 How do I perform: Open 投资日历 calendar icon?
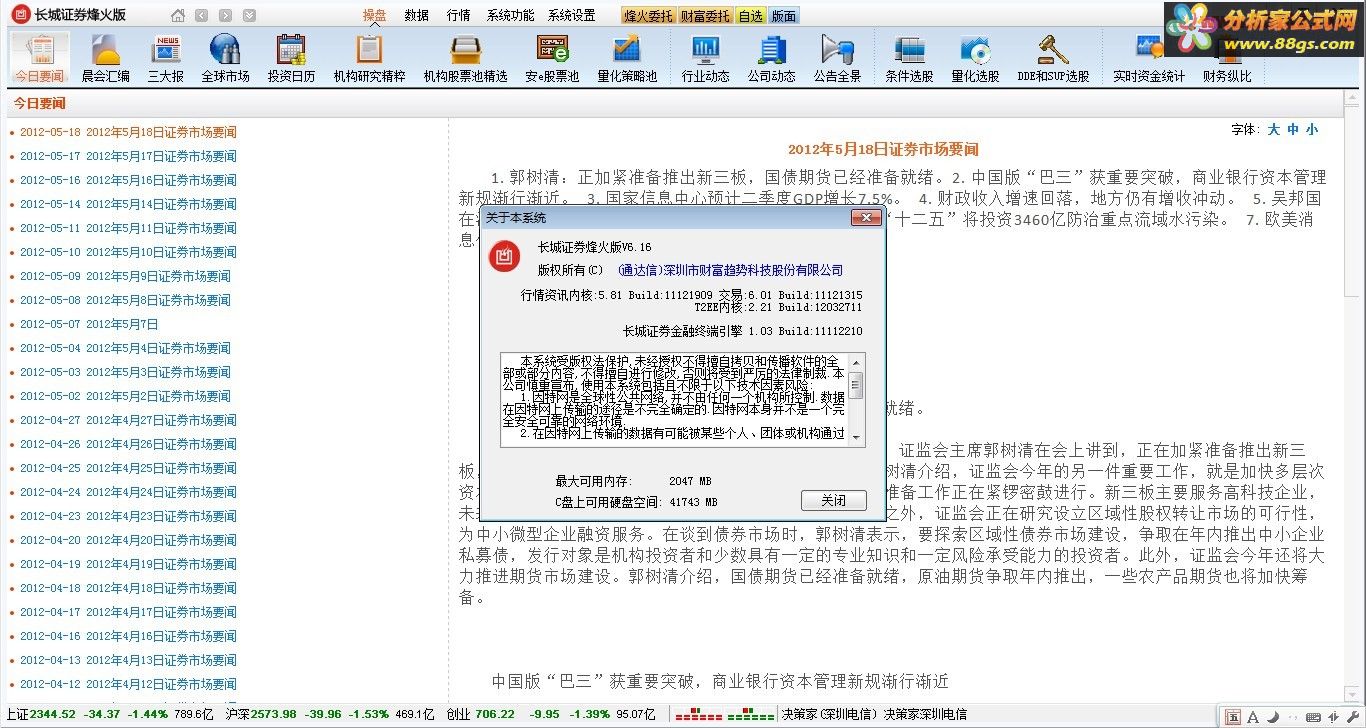coord(291,58)
